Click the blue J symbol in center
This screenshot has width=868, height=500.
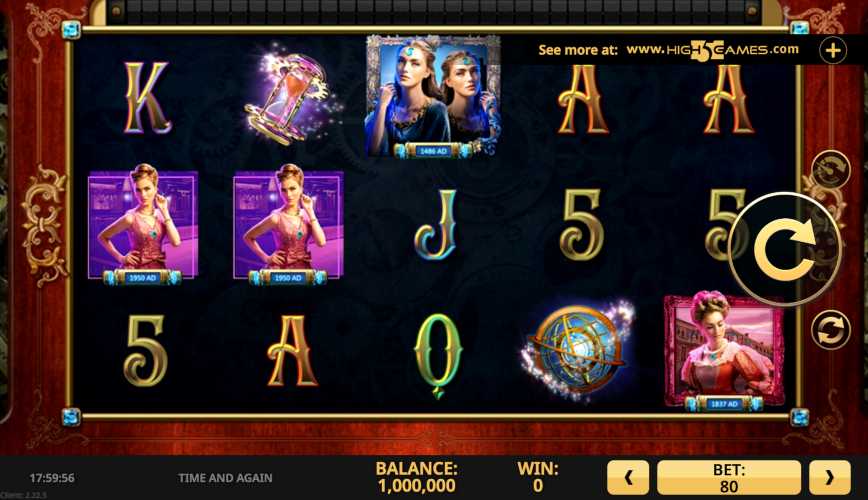(437, 225)
